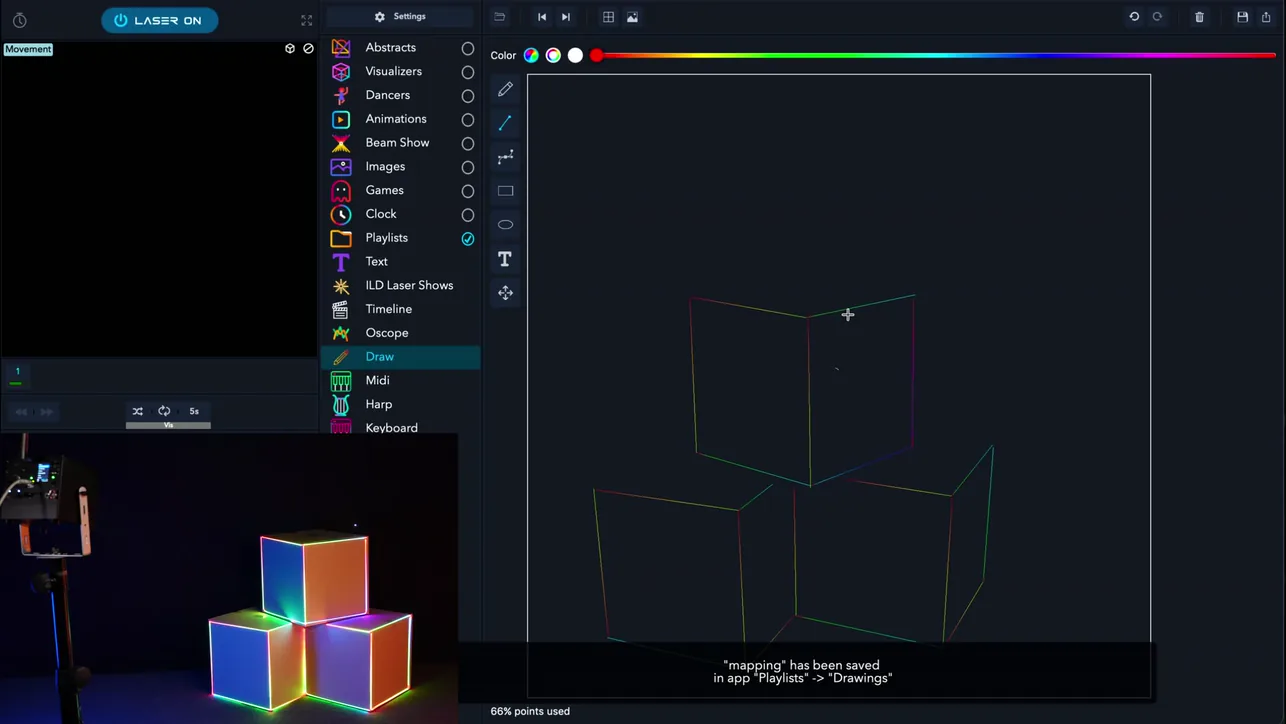Go to the previous drawing frame
Image resolution: width=1286 pixels, height=724 pixels.
(542, 17)
